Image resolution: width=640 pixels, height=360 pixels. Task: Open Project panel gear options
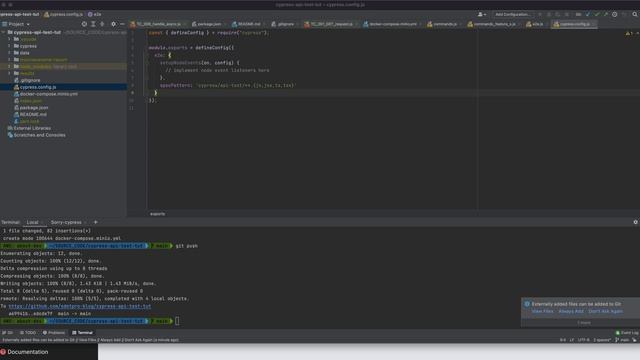click(x=113, y=24)
